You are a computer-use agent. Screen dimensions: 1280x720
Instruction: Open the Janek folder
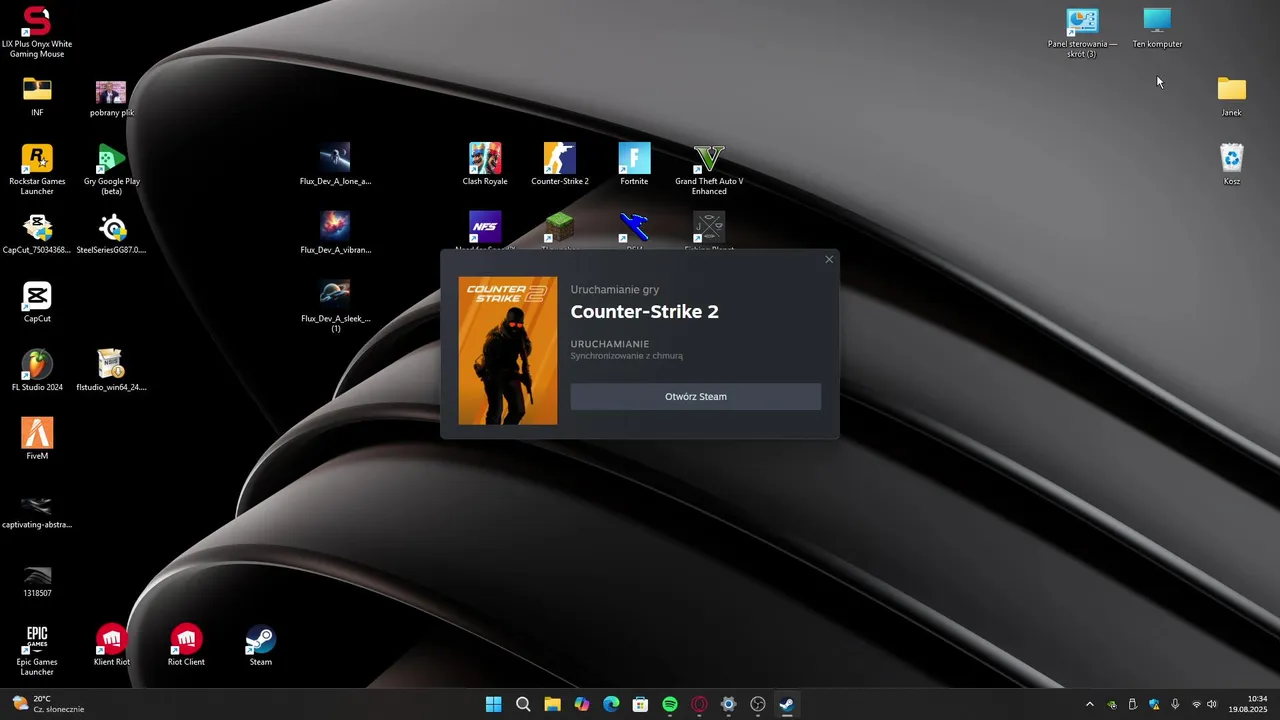point(1232,96)
